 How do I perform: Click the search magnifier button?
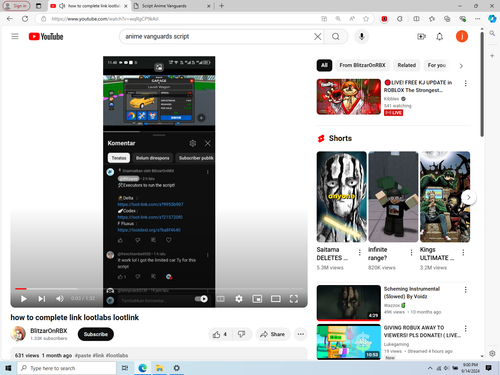pos(336,36)
